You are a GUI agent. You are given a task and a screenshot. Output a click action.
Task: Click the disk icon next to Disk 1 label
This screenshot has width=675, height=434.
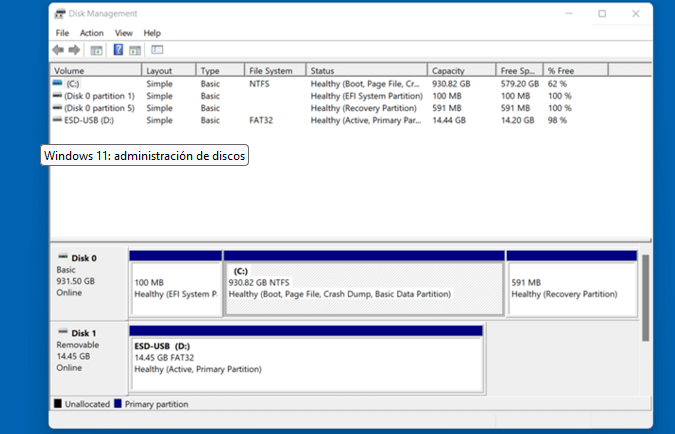(x=63, y=332)
